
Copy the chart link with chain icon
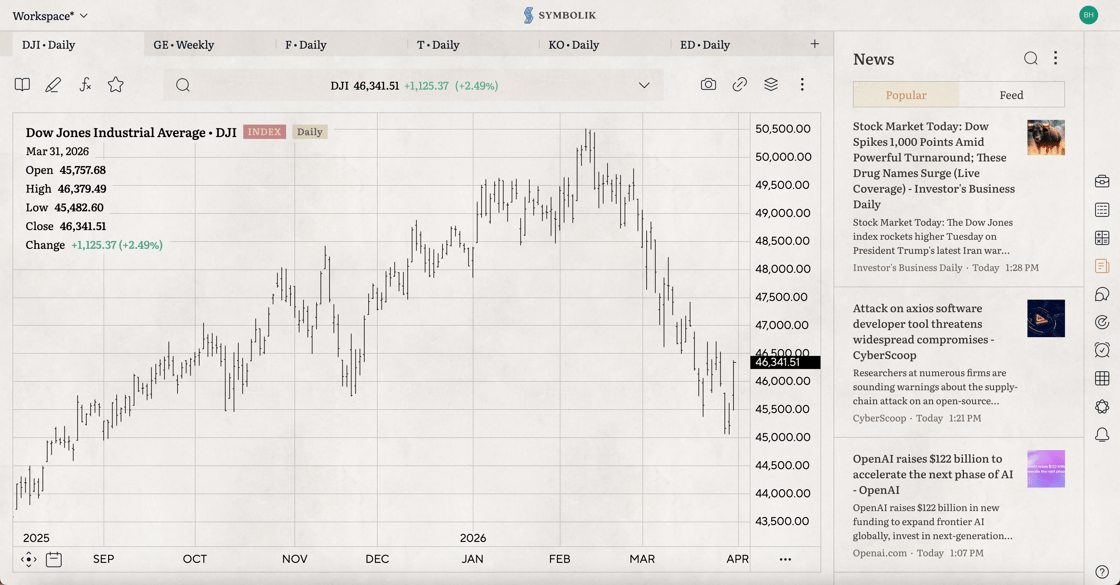pos(739,84)
